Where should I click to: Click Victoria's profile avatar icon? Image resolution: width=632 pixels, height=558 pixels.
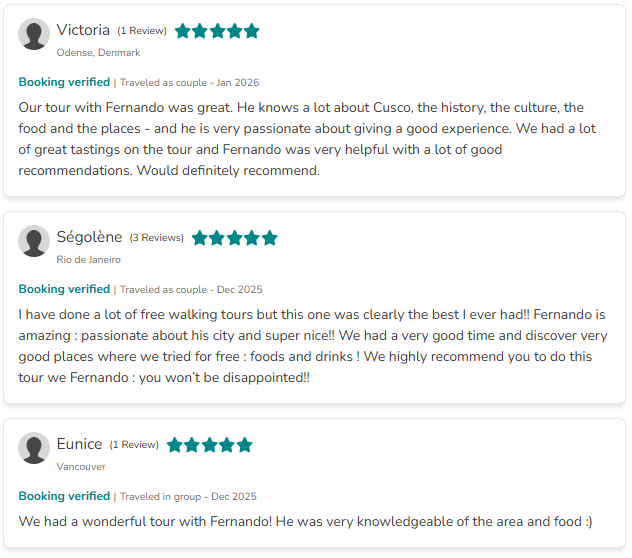click(34, 35)
